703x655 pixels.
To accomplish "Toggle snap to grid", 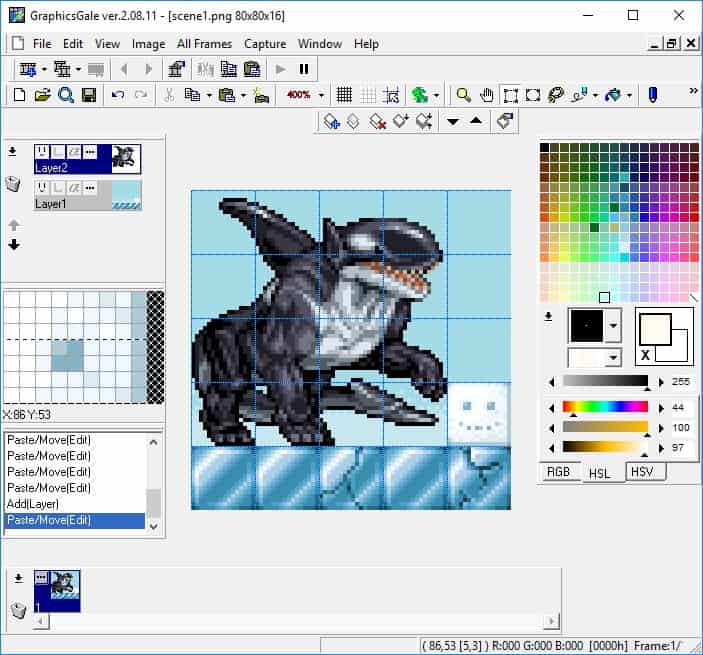I will tap(391, 95).
